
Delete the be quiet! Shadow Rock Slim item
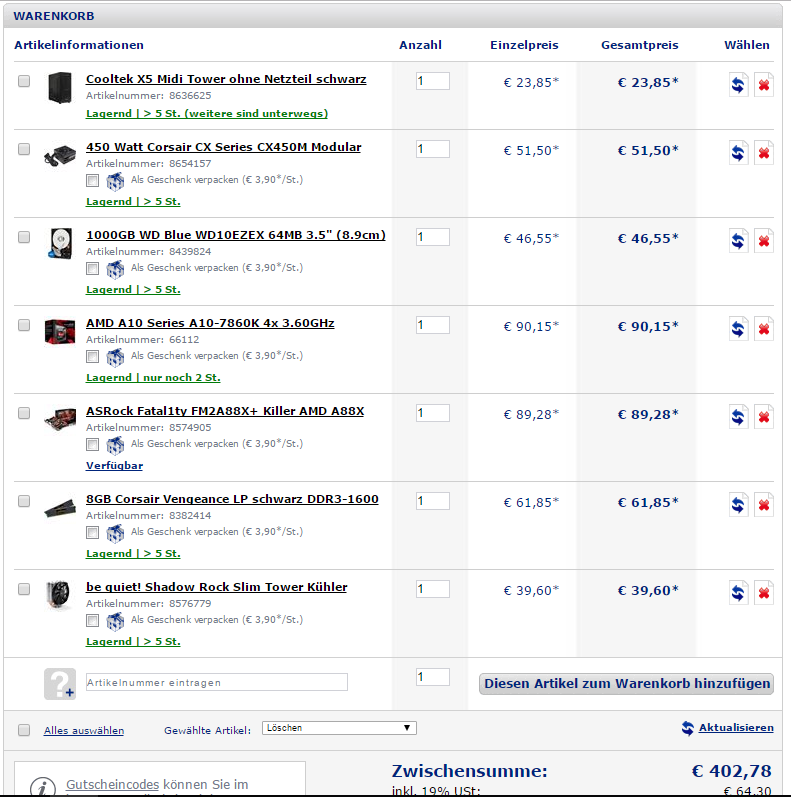pos(764,592)
